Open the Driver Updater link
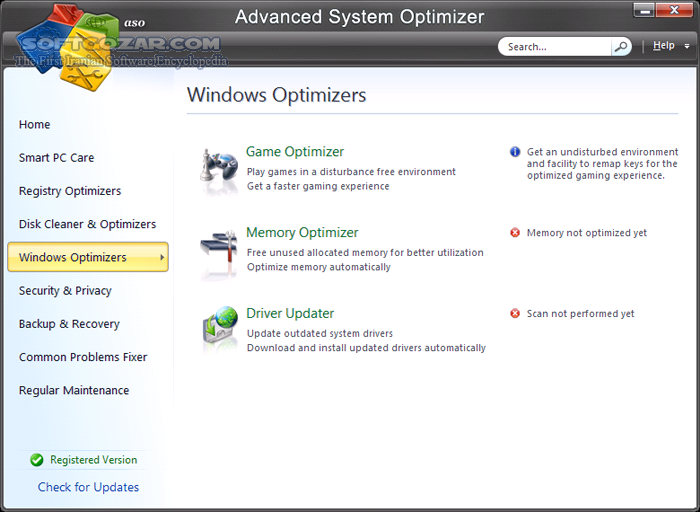The image size is (700, 512). 290,313
